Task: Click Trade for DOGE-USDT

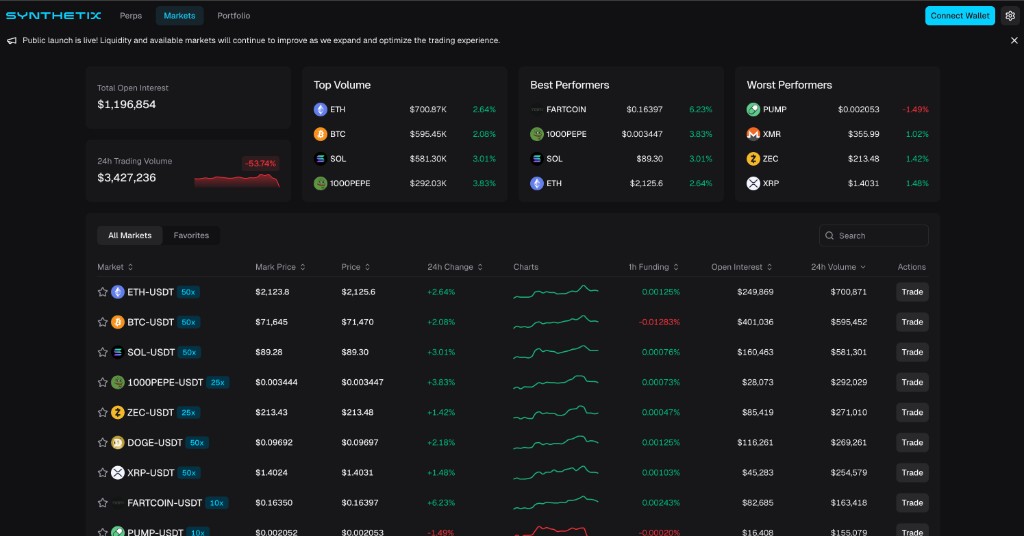Action: pos(912,442)
